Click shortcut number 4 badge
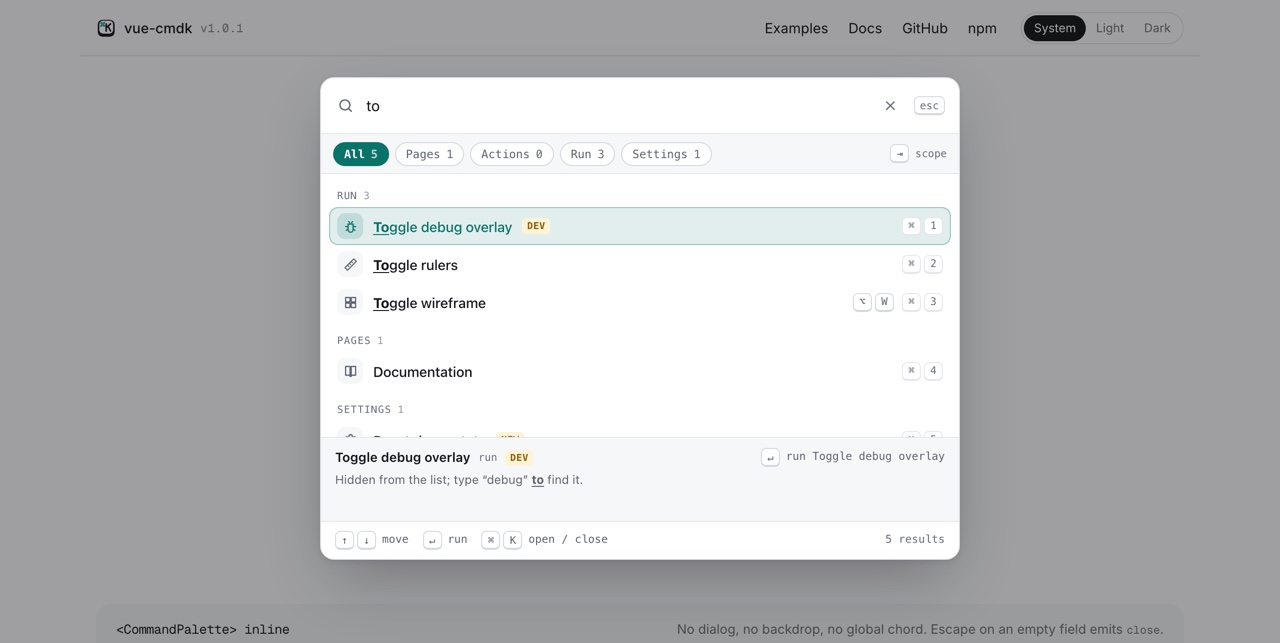Viewport: 1280px width, 643px height. 933,371
